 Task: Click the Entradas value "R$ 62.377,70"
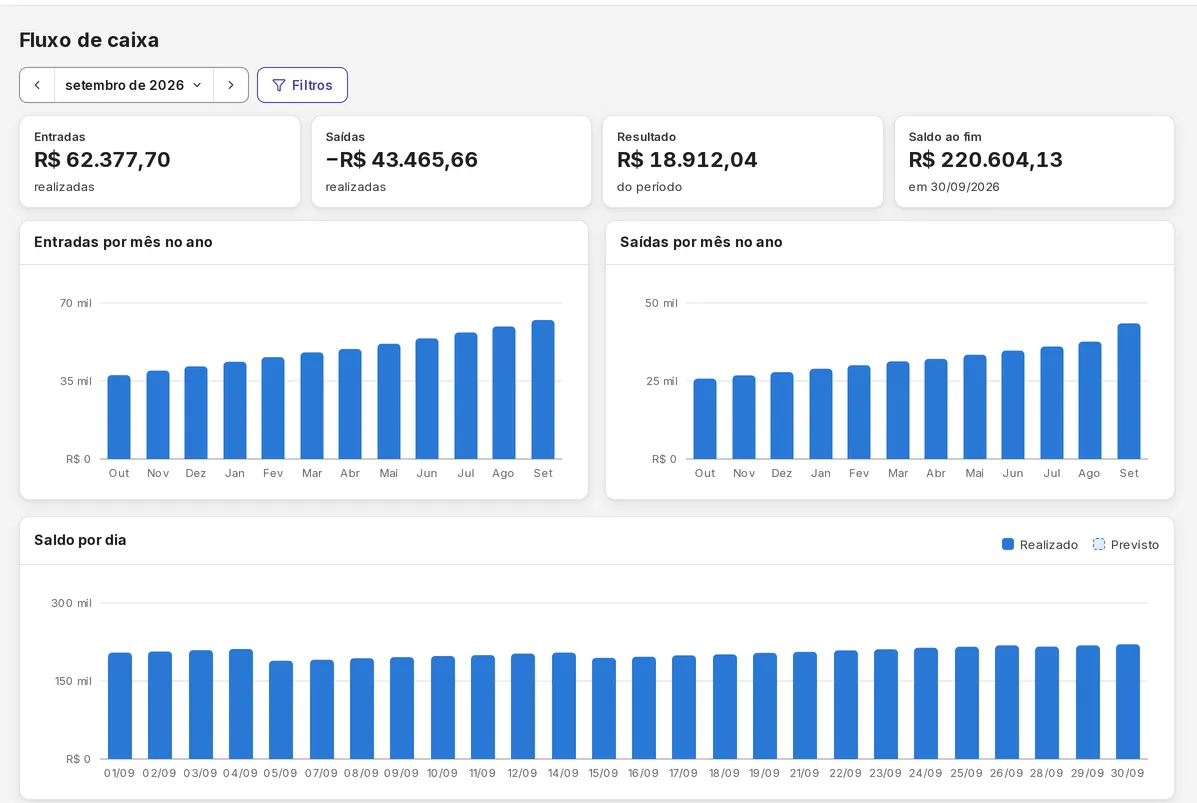click(x=102, y=160)
